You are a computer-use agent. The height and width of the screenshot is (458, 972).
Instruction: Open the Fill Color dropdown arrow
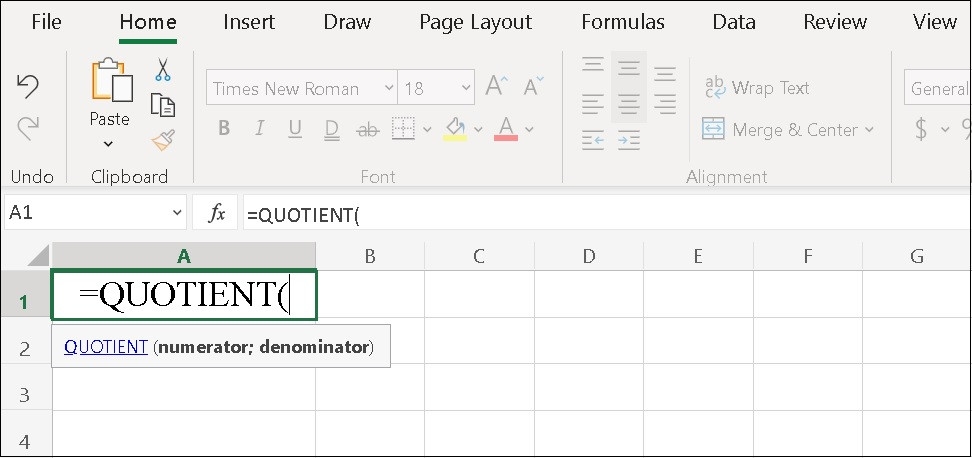(478, 130)
